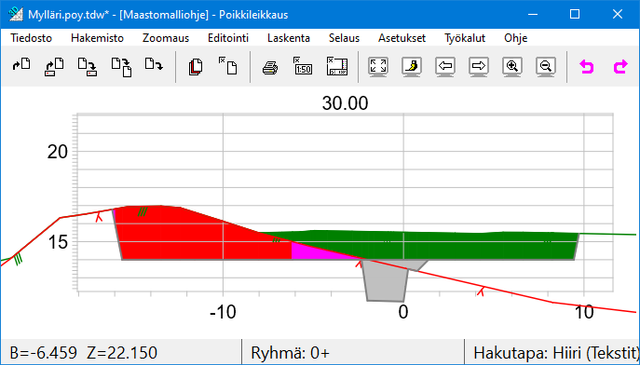Click the 1:50 scale icon
The image size is (640, 365).
click(303, 67)
